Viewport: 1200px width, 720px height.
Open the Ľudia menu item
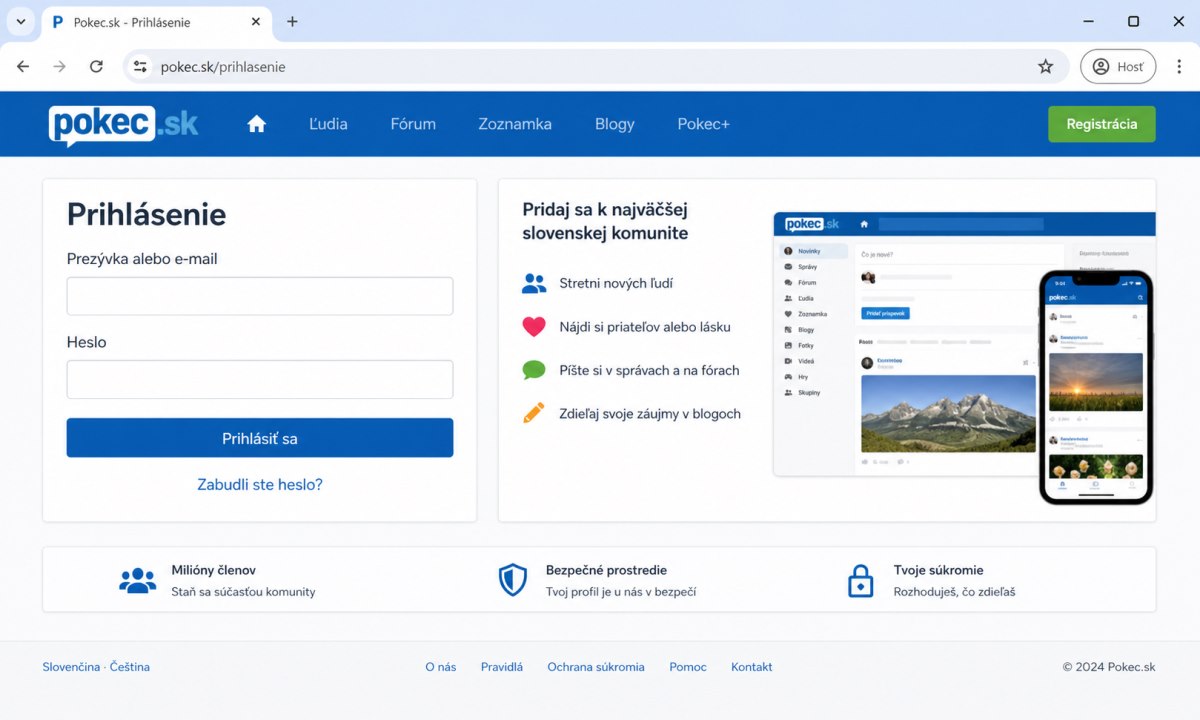(x=328, y=124)
